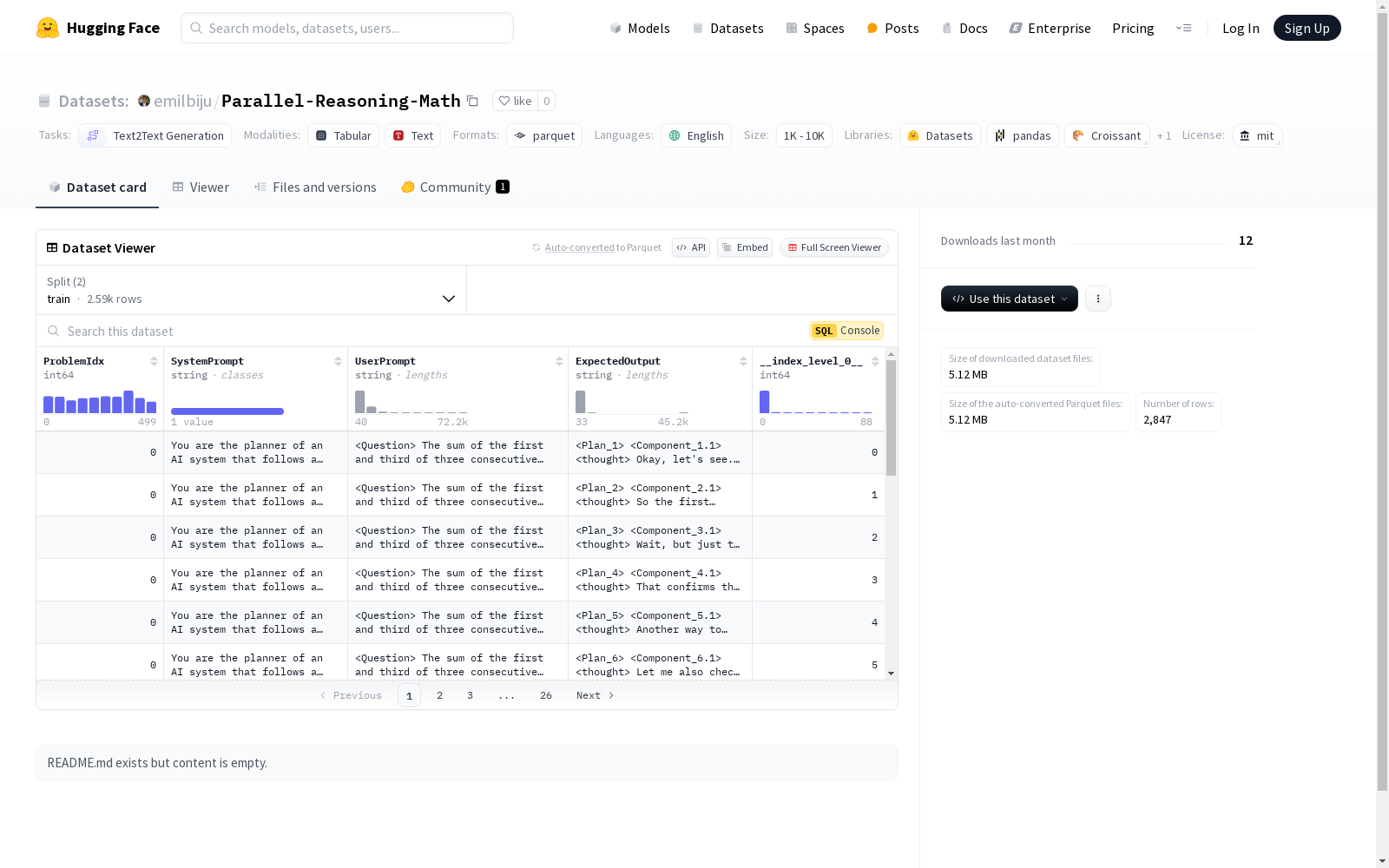Switch to the Viewer tab
1389x868 pixels.
[x=201, y=187]
